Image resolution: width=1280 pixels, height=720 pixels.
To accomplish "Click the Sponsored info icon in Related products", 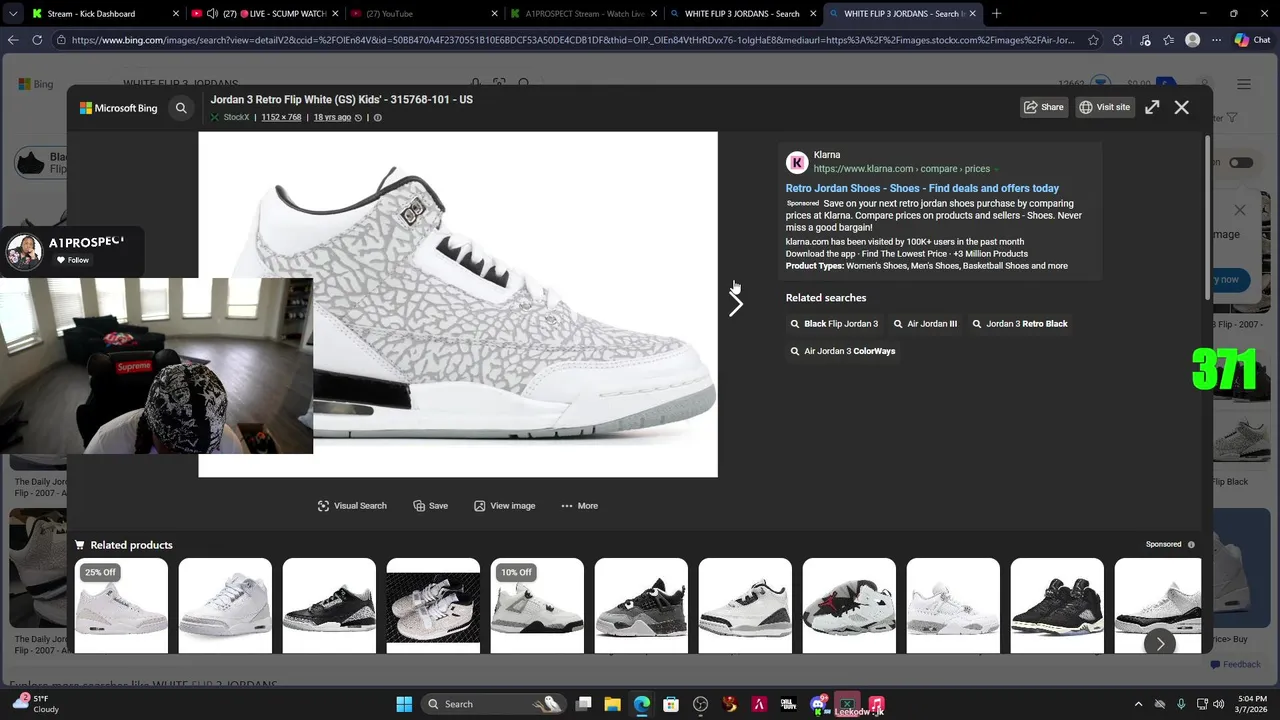I will point(1191,545).
